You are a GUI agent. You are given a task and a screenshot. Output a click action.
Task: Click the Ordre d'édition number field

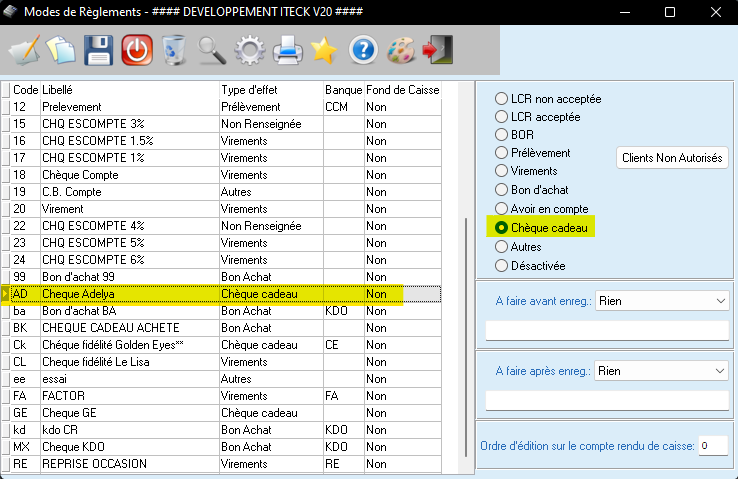coord(712,445)
